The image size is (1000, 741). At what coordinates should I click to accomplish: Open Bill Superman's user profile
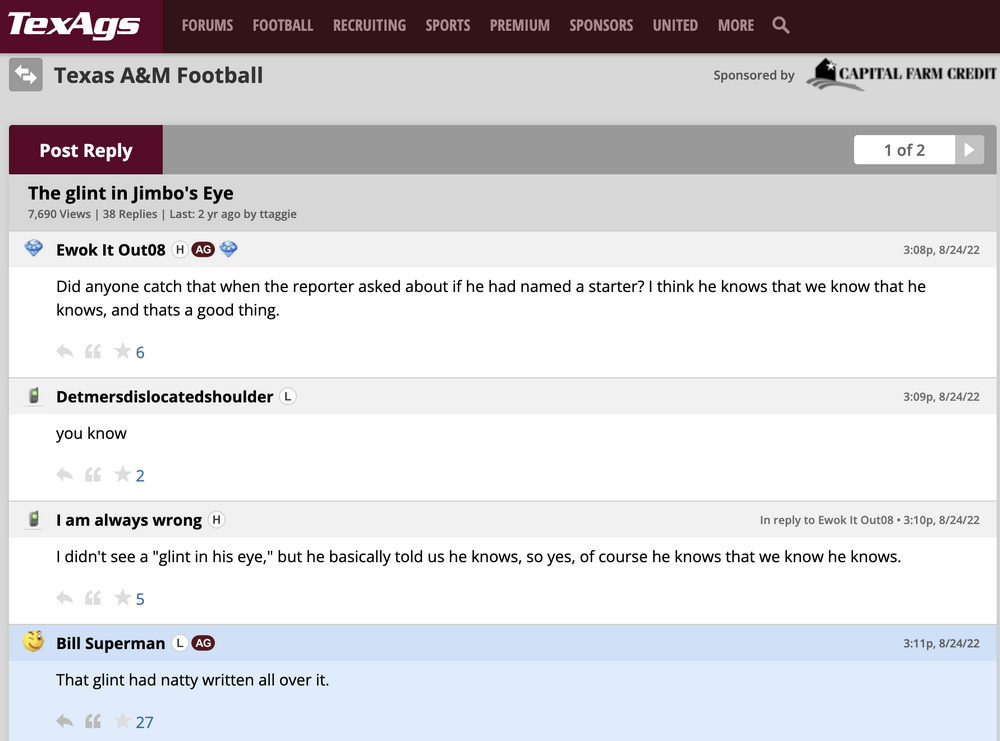coord(110,643)
